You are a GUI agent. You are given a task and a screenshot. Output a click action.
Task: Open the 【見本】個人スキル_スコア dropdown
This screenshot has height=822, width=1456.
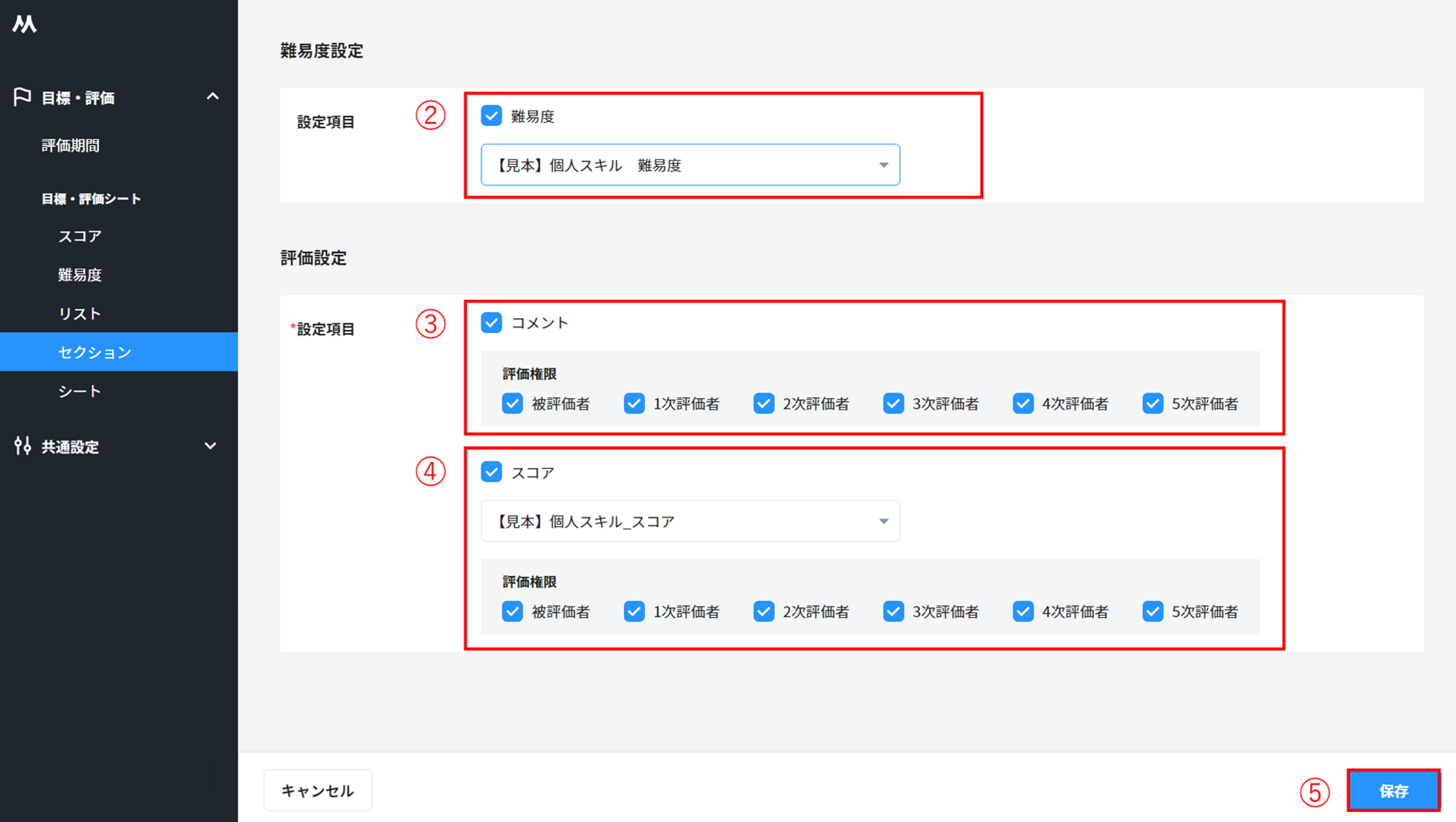(690, 521)
